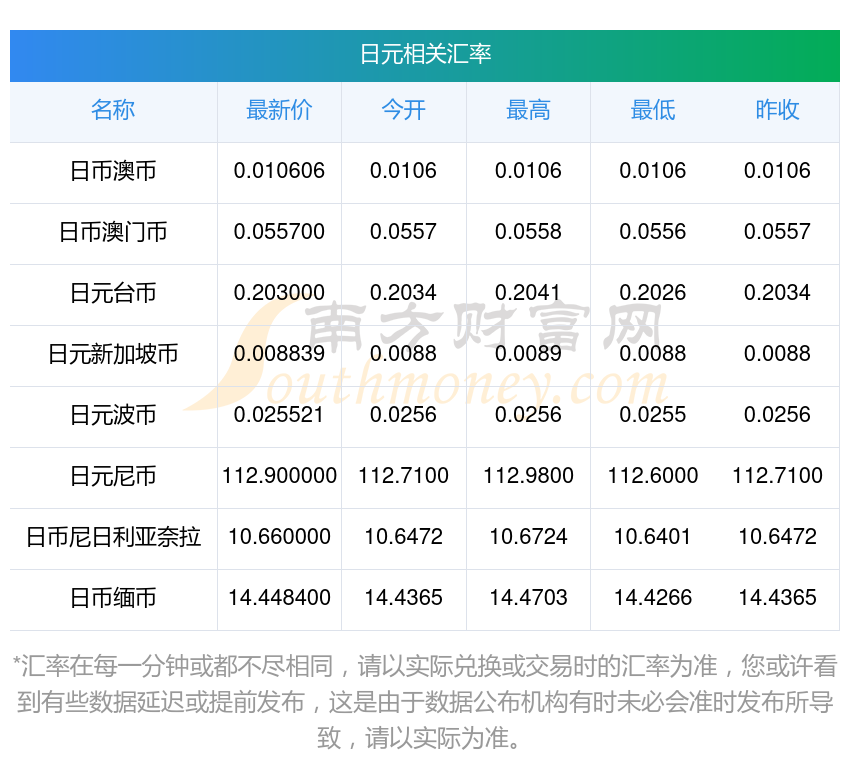
Task: Click the disclaimer note beginning *汇率在每一分钟
Action: pyautogui.click(x=425, y=702)
